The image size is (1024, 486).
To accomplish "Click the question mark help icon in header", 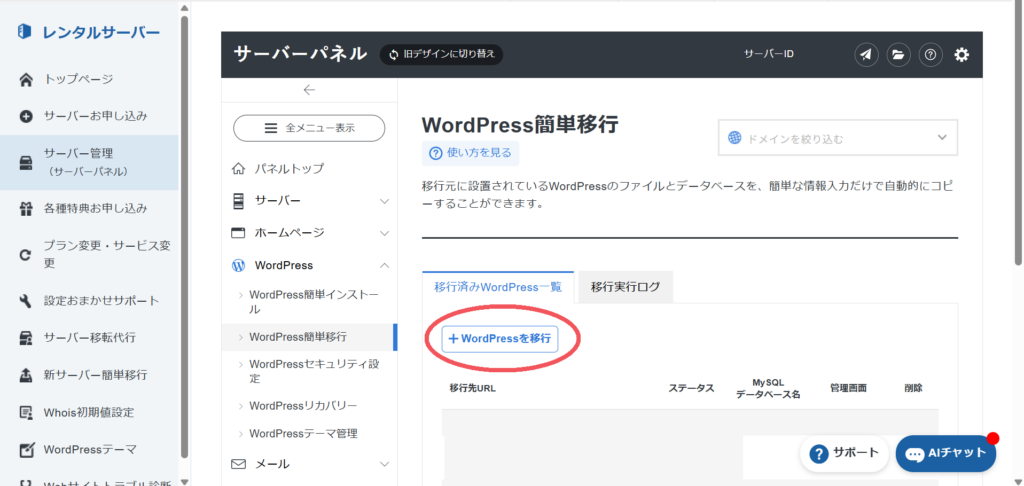I will coord(931,55).
